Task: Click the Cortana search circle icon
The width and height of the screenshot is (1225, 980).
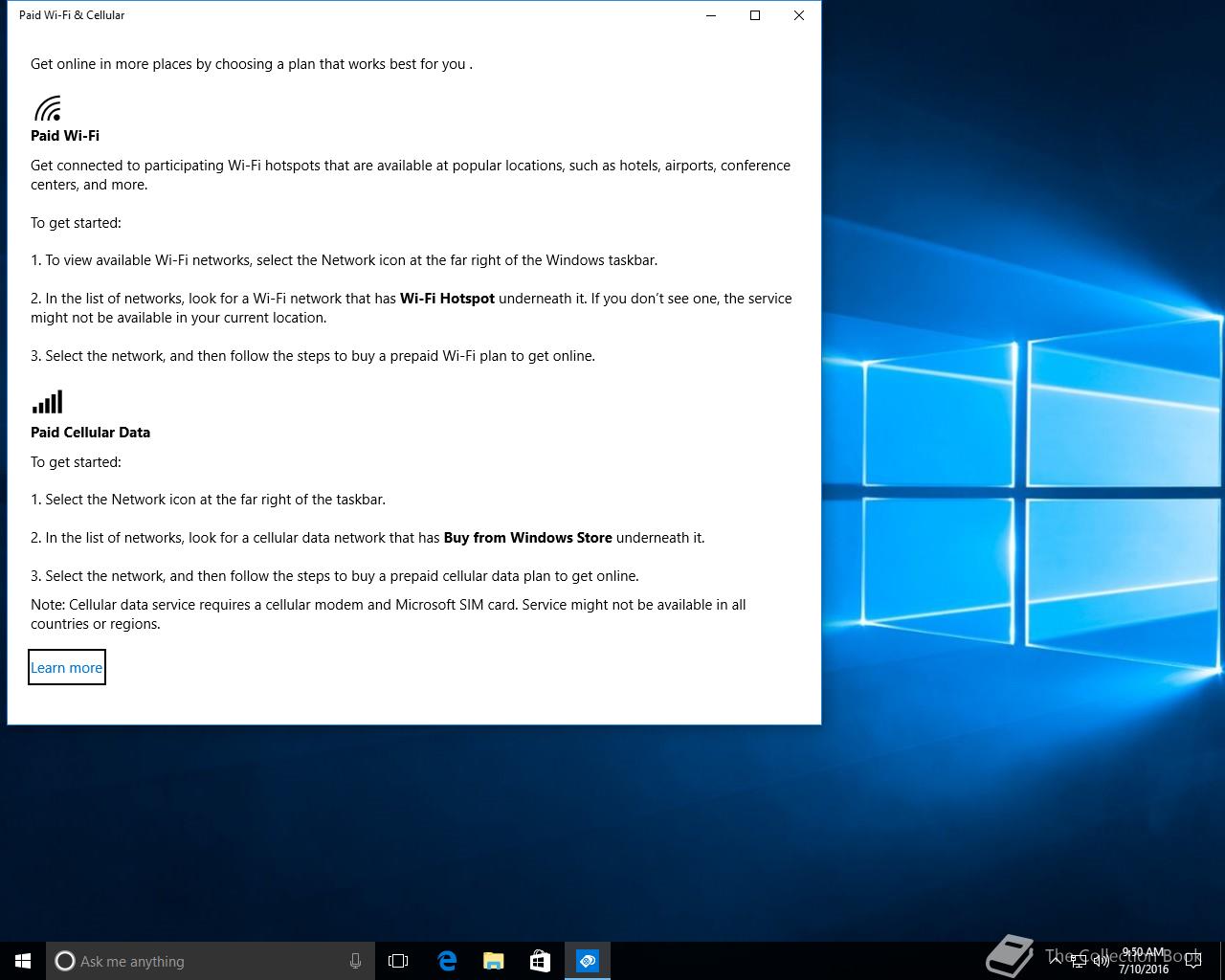Action: click(64, 961)
